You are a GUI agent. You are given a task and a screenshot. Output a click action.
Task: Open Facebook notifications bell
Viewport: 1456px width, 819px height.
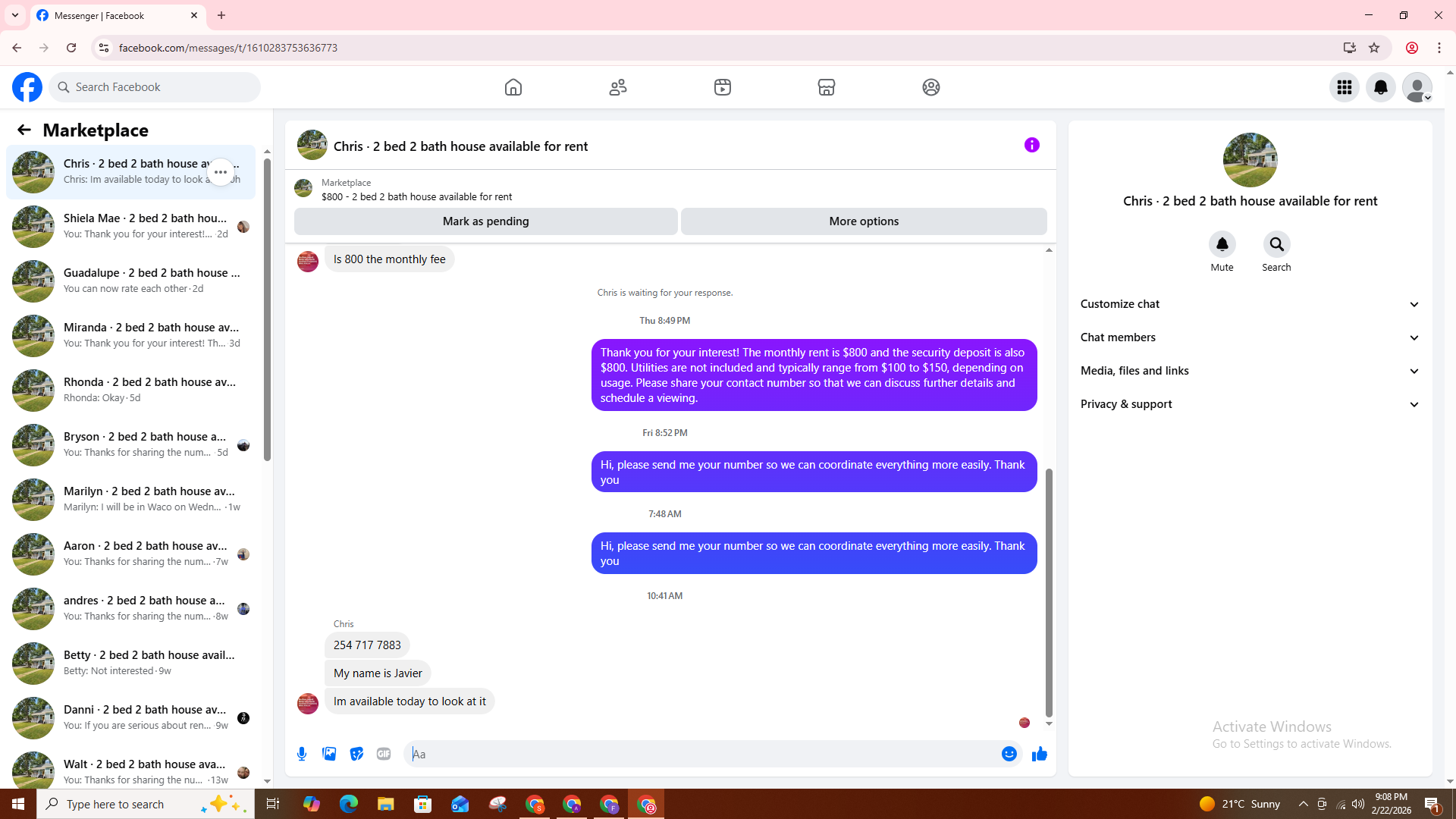coord(1381,87)
